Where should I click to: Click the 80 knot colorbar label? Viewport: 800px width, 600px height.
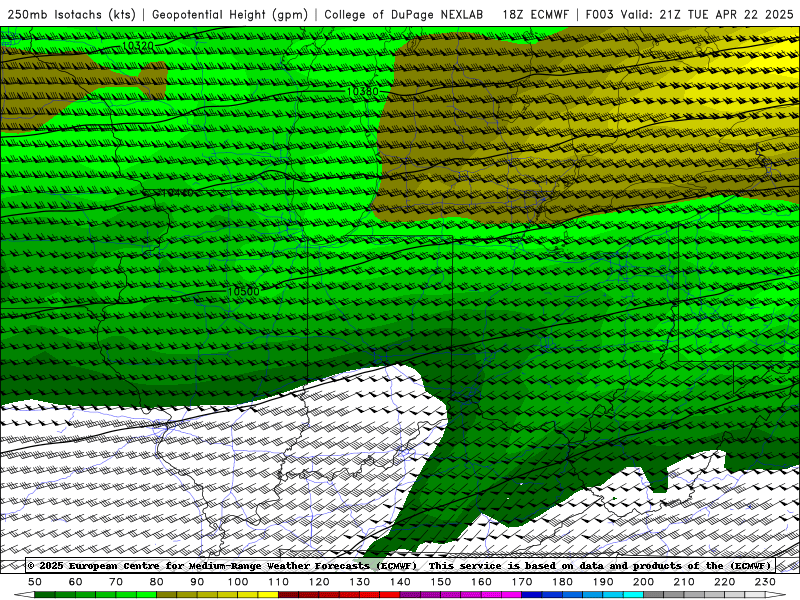coord(157,582)
